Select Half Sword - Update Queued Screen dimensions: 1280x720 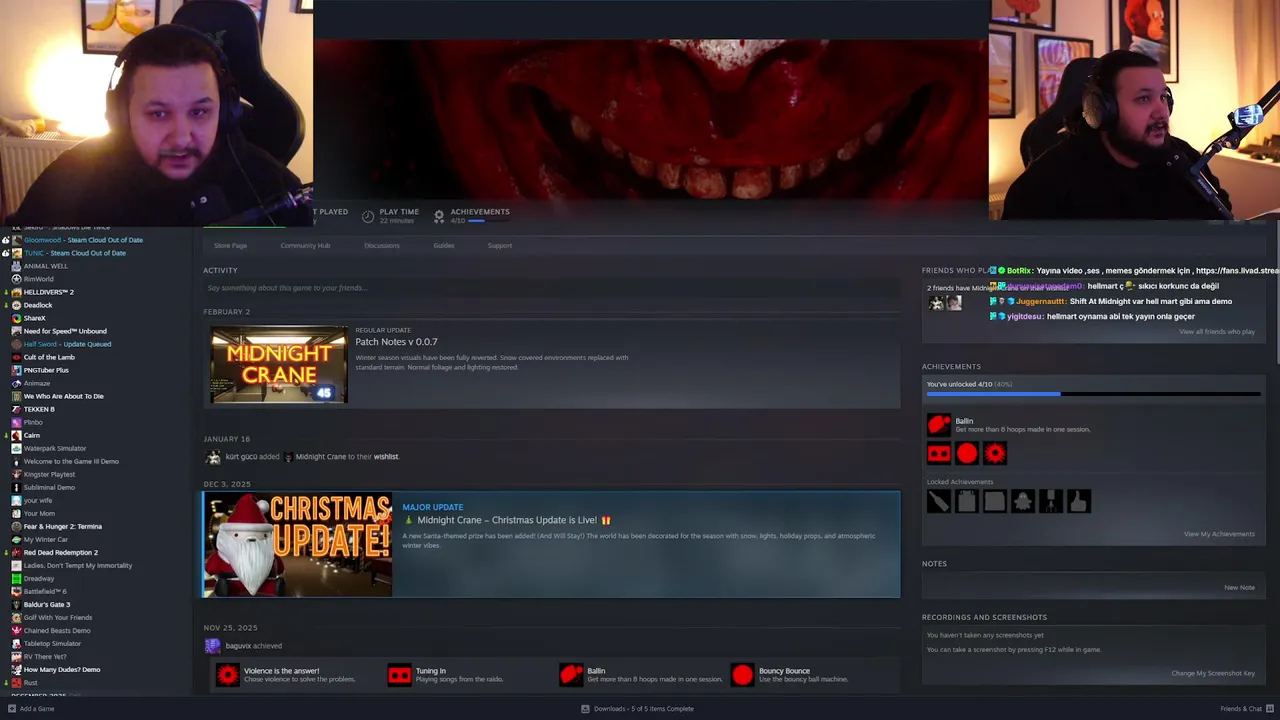point(67,344)
